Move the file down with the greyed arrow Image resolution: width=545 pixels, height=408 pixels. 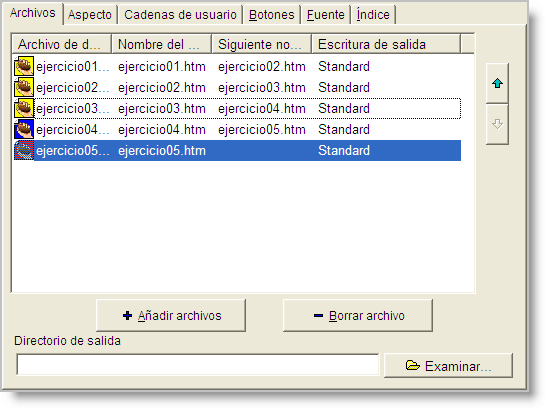[497, 124]
